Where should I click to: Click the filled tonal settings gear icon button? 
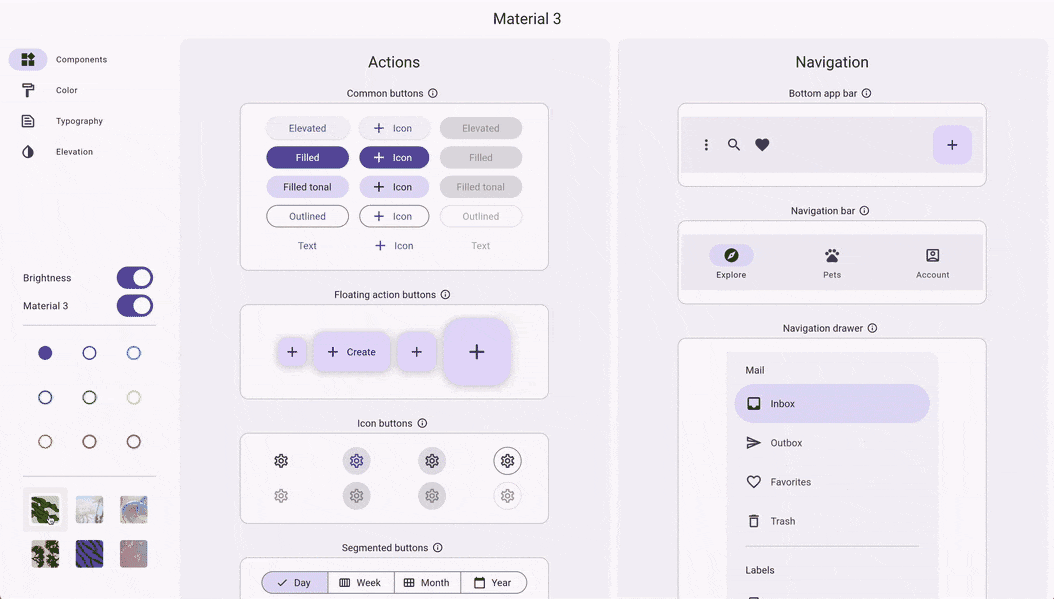432,461
